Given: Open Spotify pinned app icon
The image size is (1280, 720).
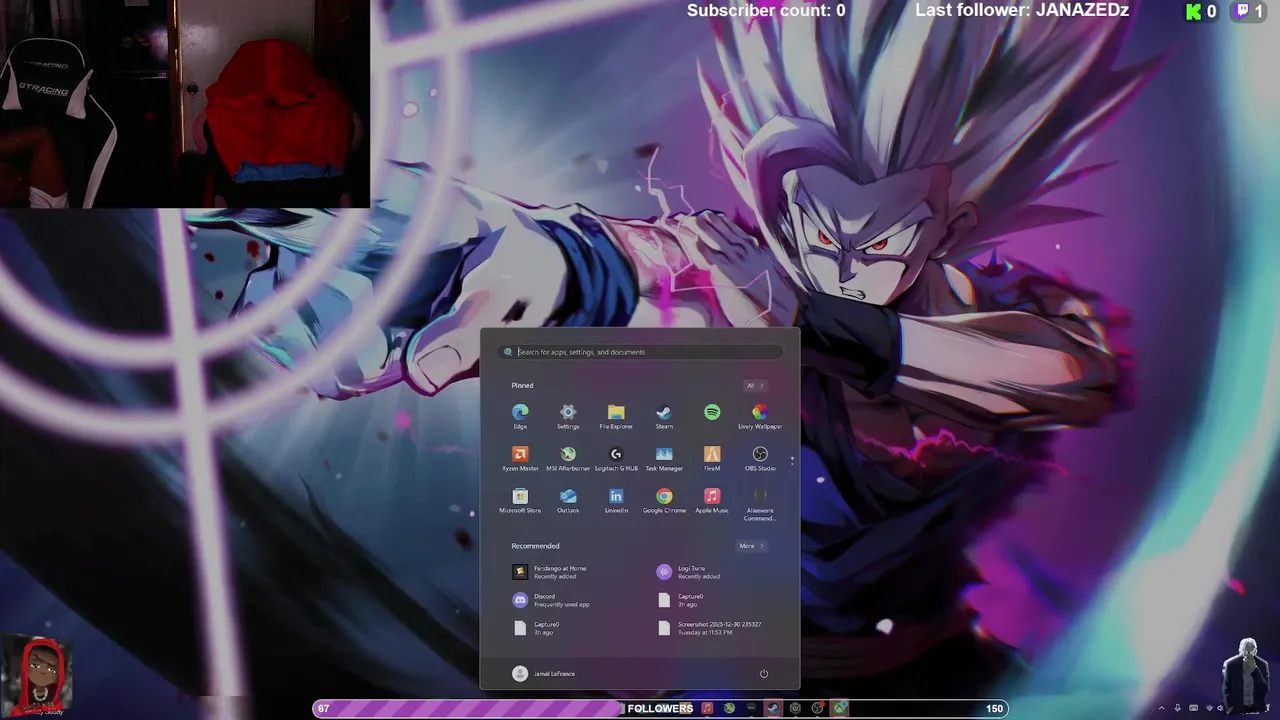Looking at the screenshot, I should click(x=712, y=412).
